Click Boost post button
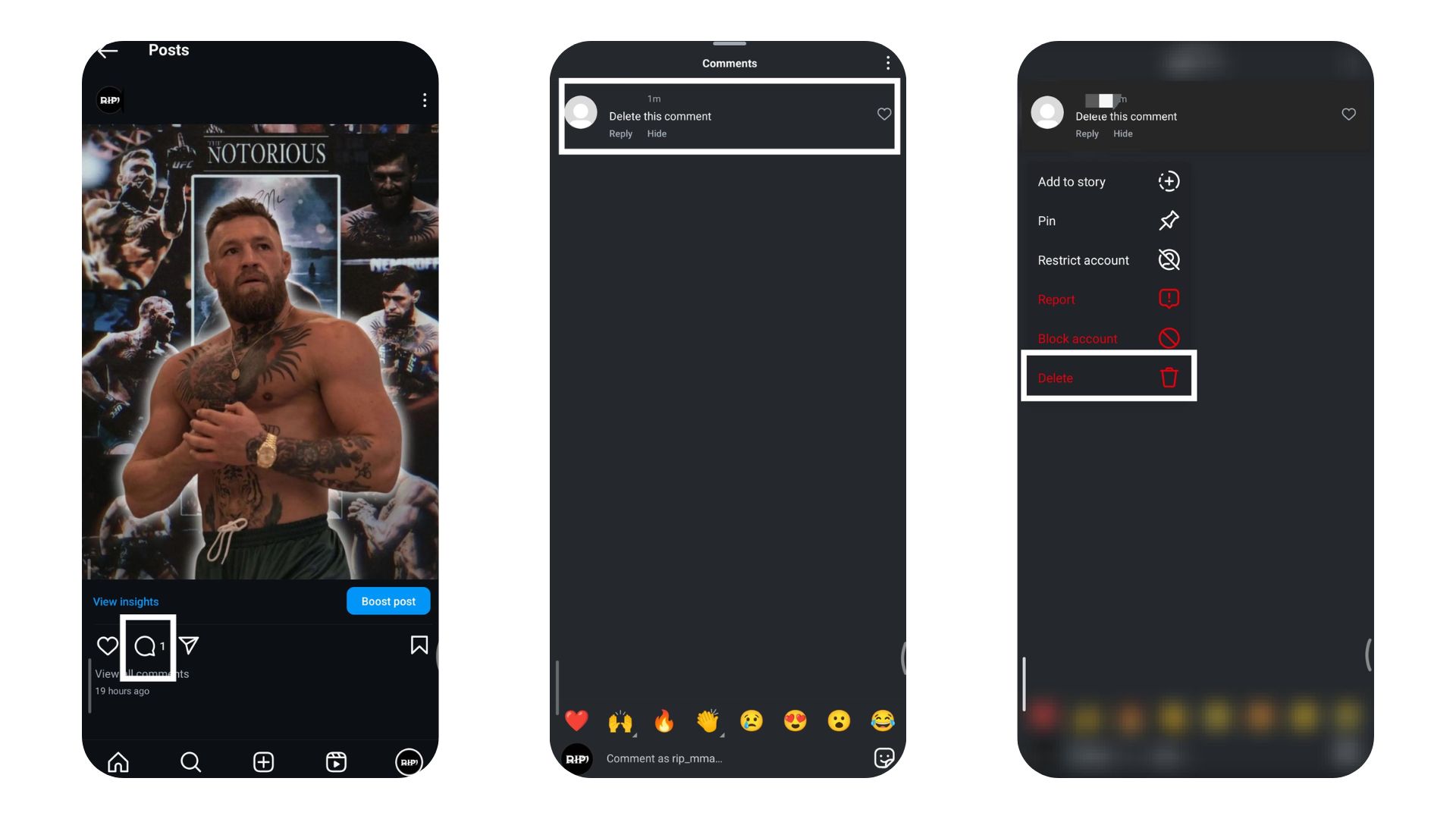The width and height of the screenshot is (1456, 819). point(389,601)
